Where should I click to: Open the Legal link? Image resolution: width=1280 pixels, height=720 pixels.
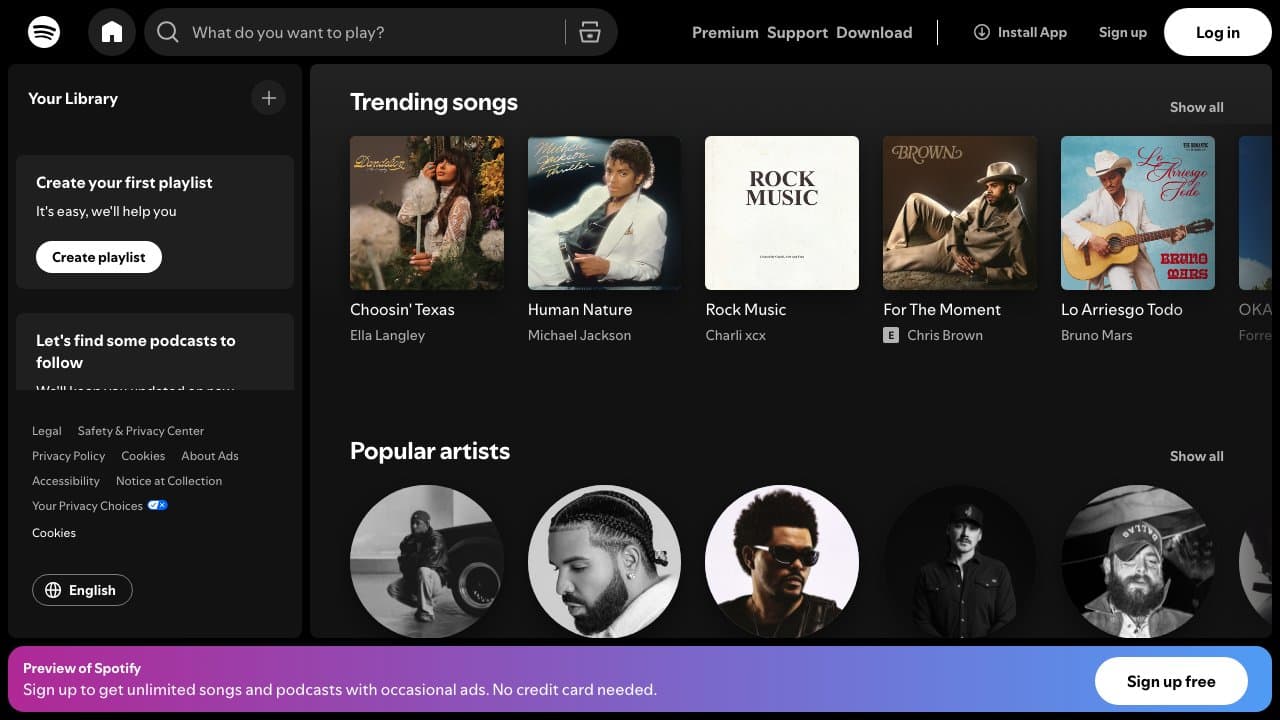pos(47,431)
